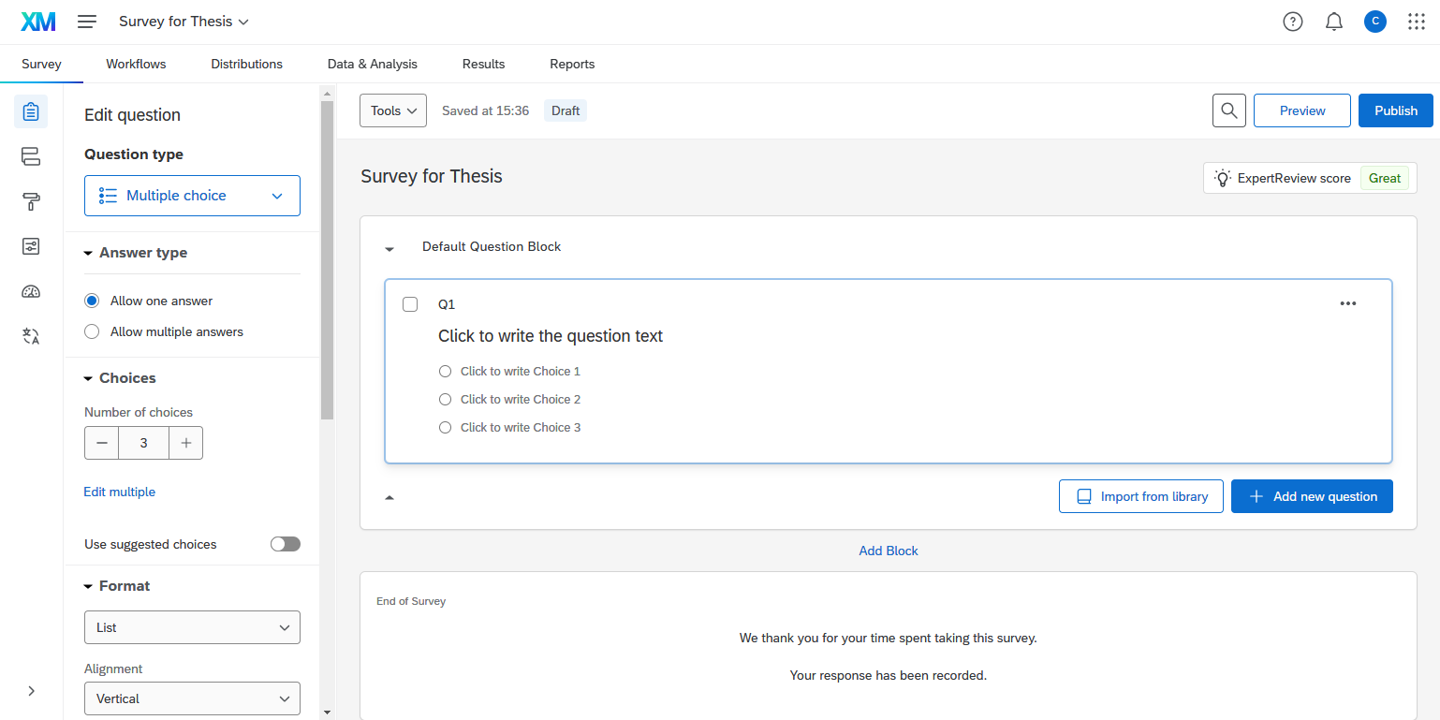Click the Edit multiple link

point(120,492)
